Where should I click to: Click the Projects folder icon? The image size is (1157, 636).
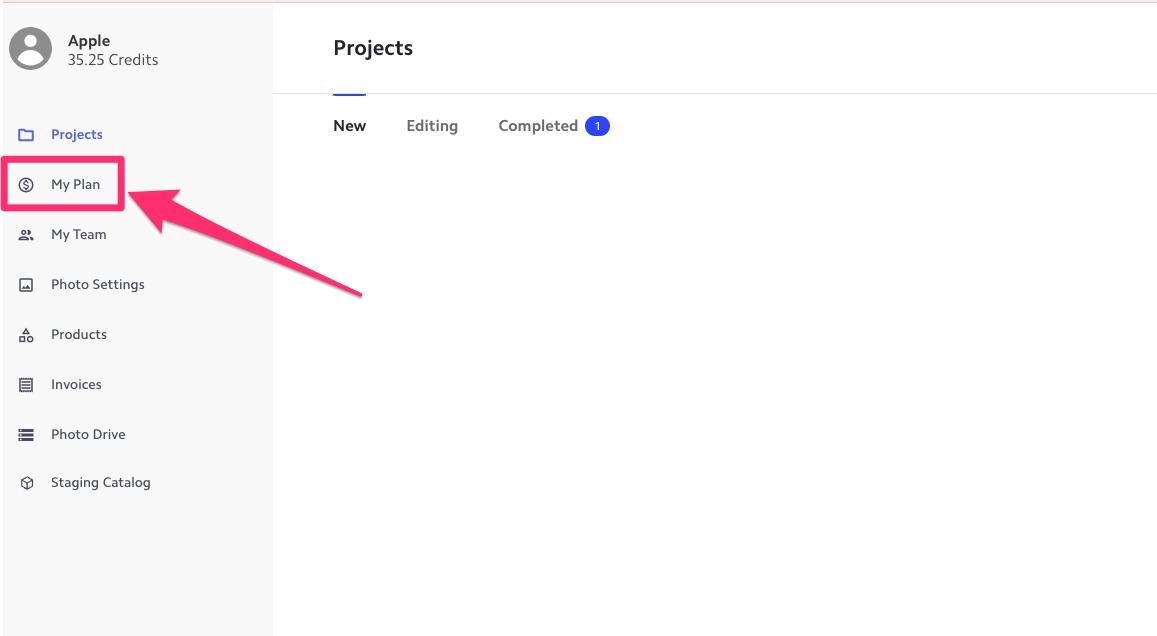(26, 134)
